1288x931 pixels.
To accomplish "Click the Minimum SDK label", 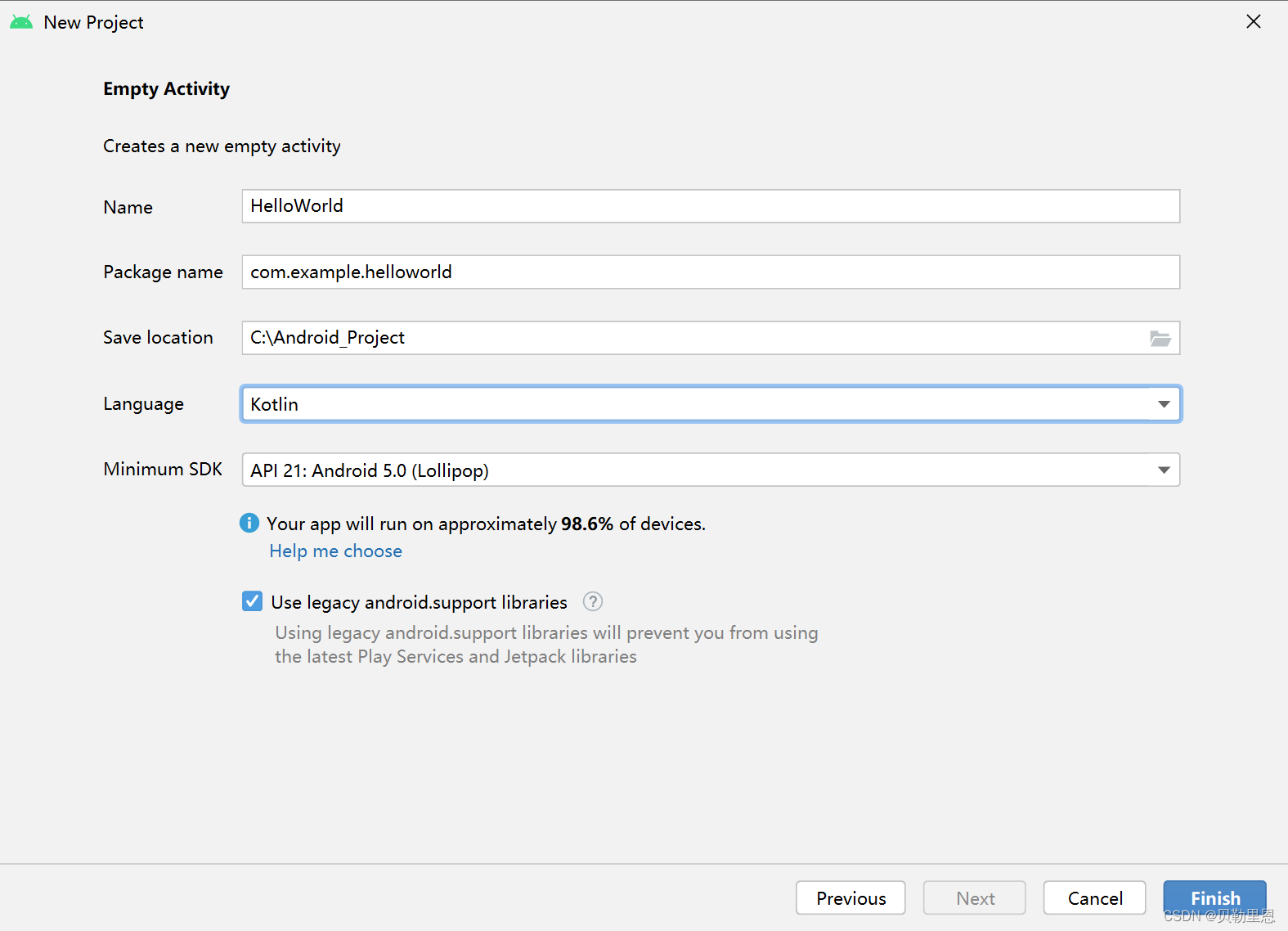I will coord(163,469).
